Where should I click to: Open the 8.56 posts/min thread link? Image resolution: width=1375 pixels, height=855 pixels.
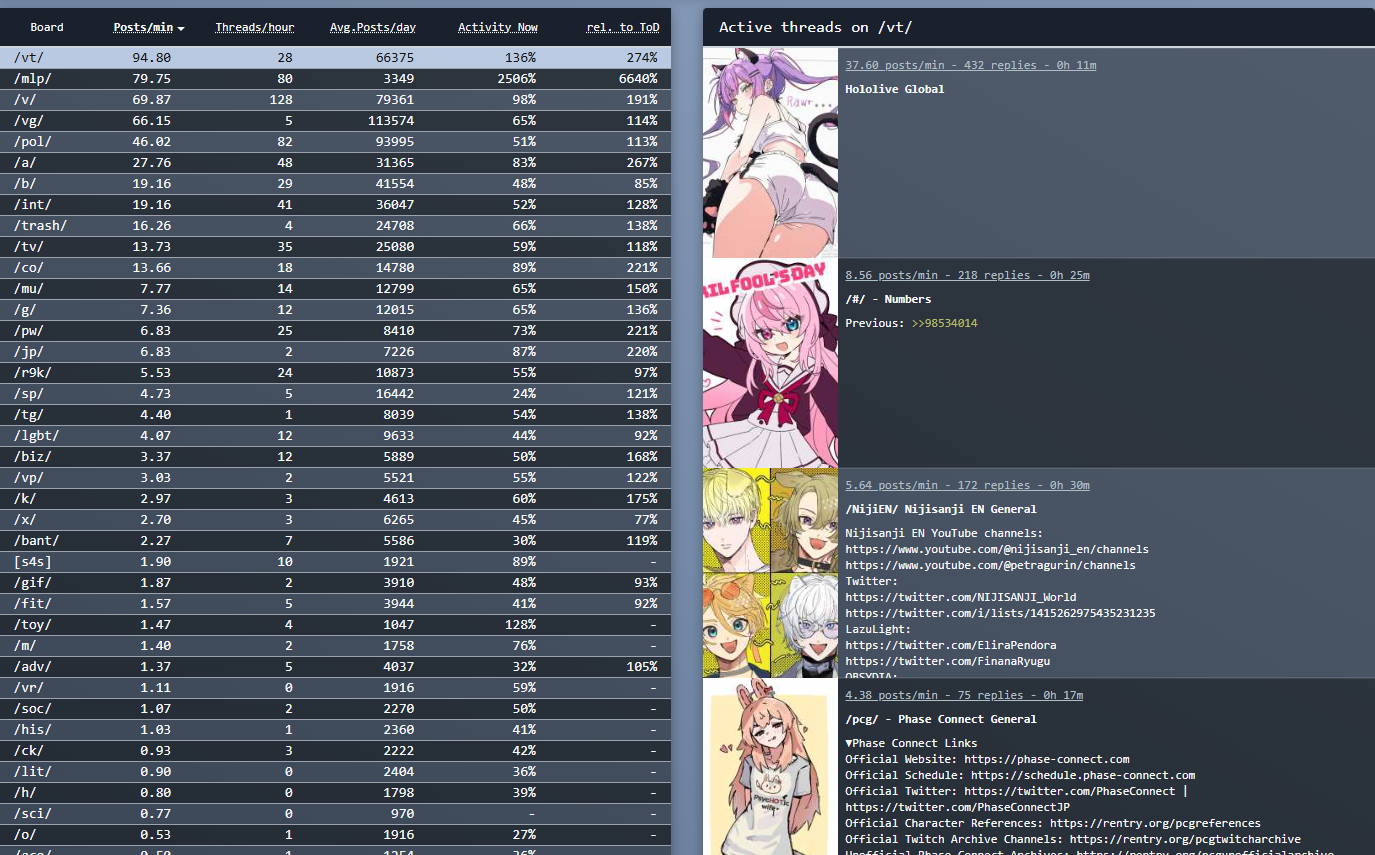[x=967, y=275]
